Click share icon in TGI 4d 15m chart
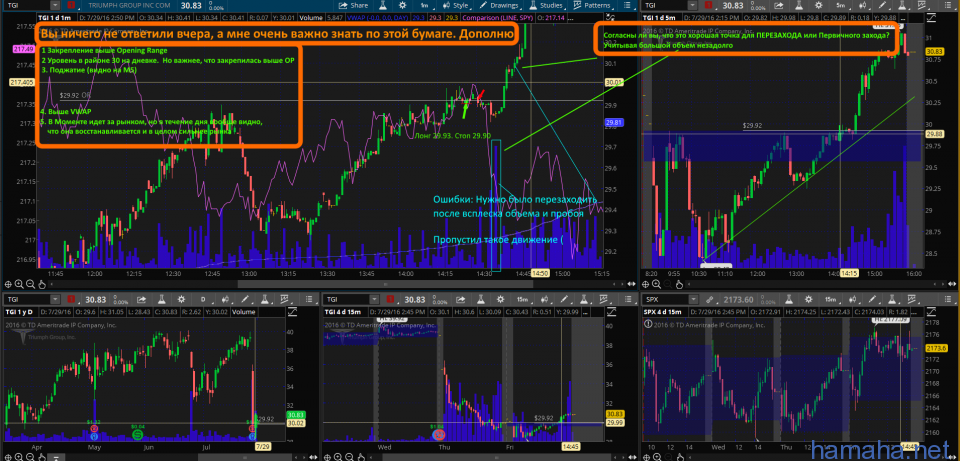Viewport: 960px width, 461px height. 461,299
